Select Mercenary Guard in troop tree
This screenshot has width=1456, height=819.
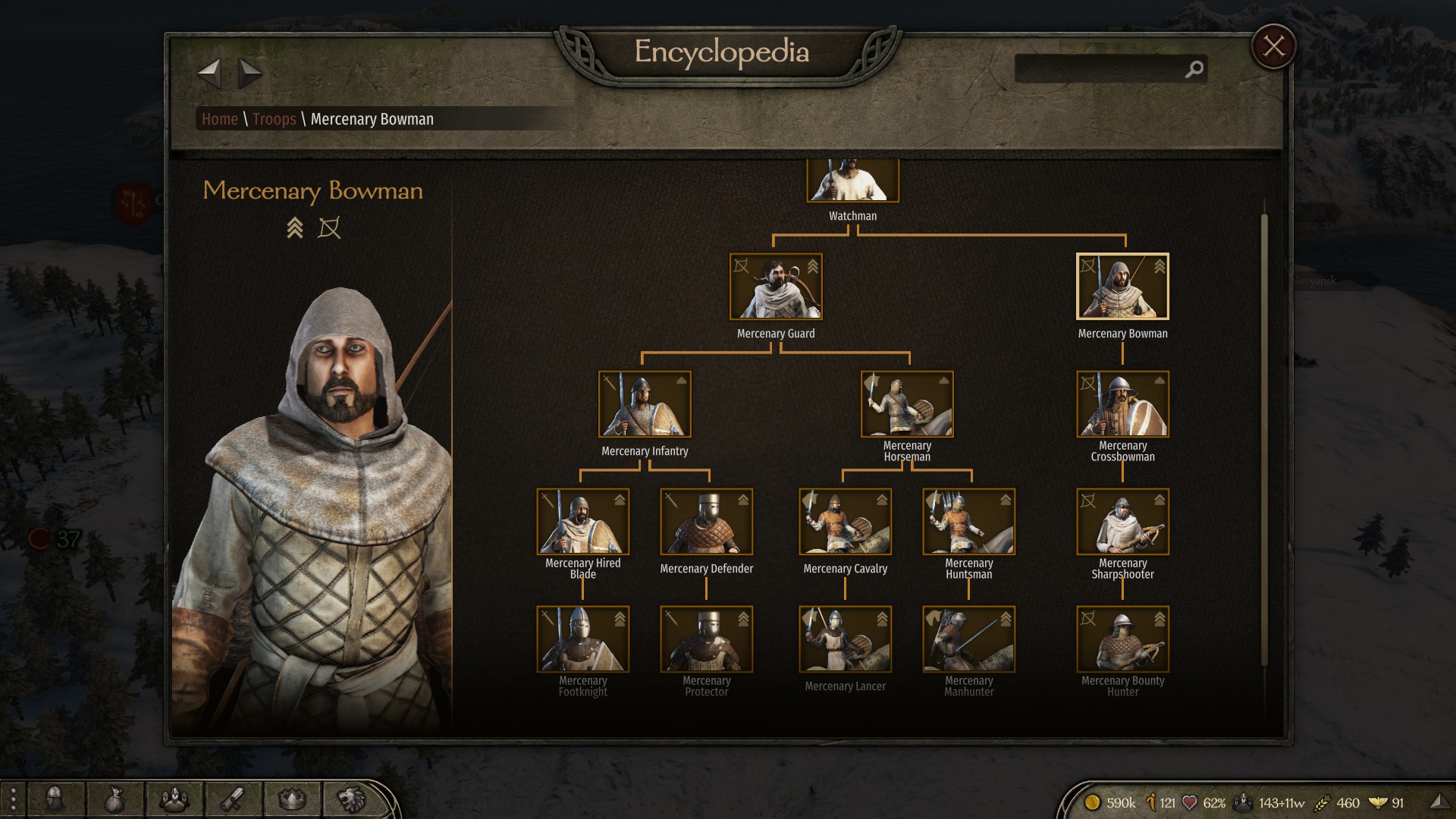point(776,287)
